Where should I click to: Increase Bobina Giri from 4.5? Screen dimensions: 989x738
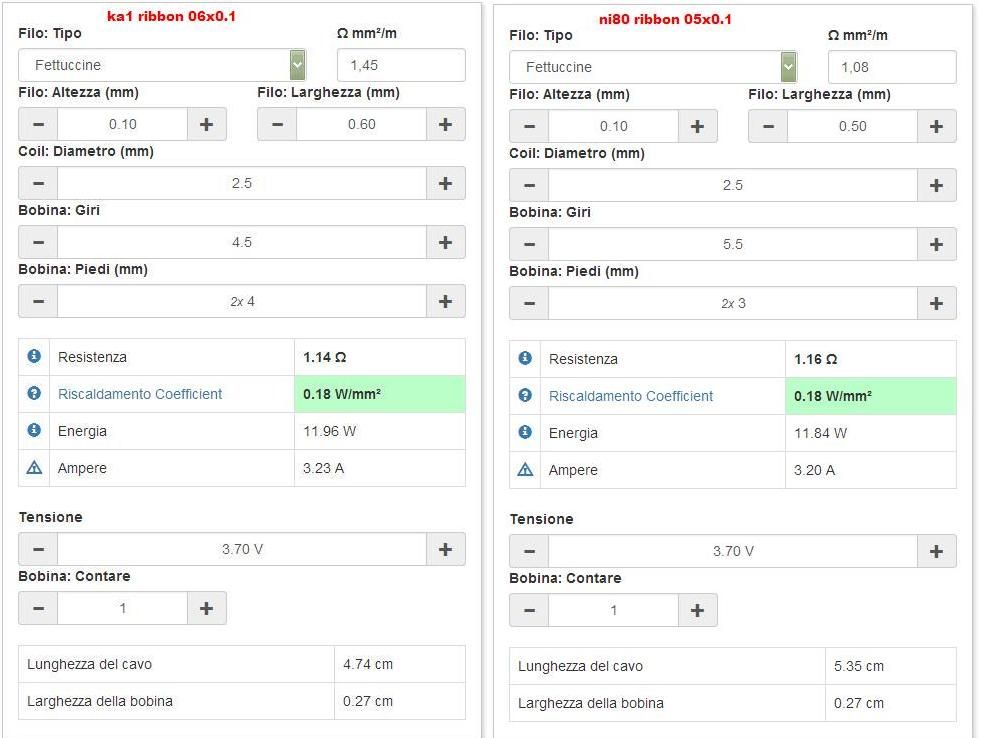tap(445, 242)
